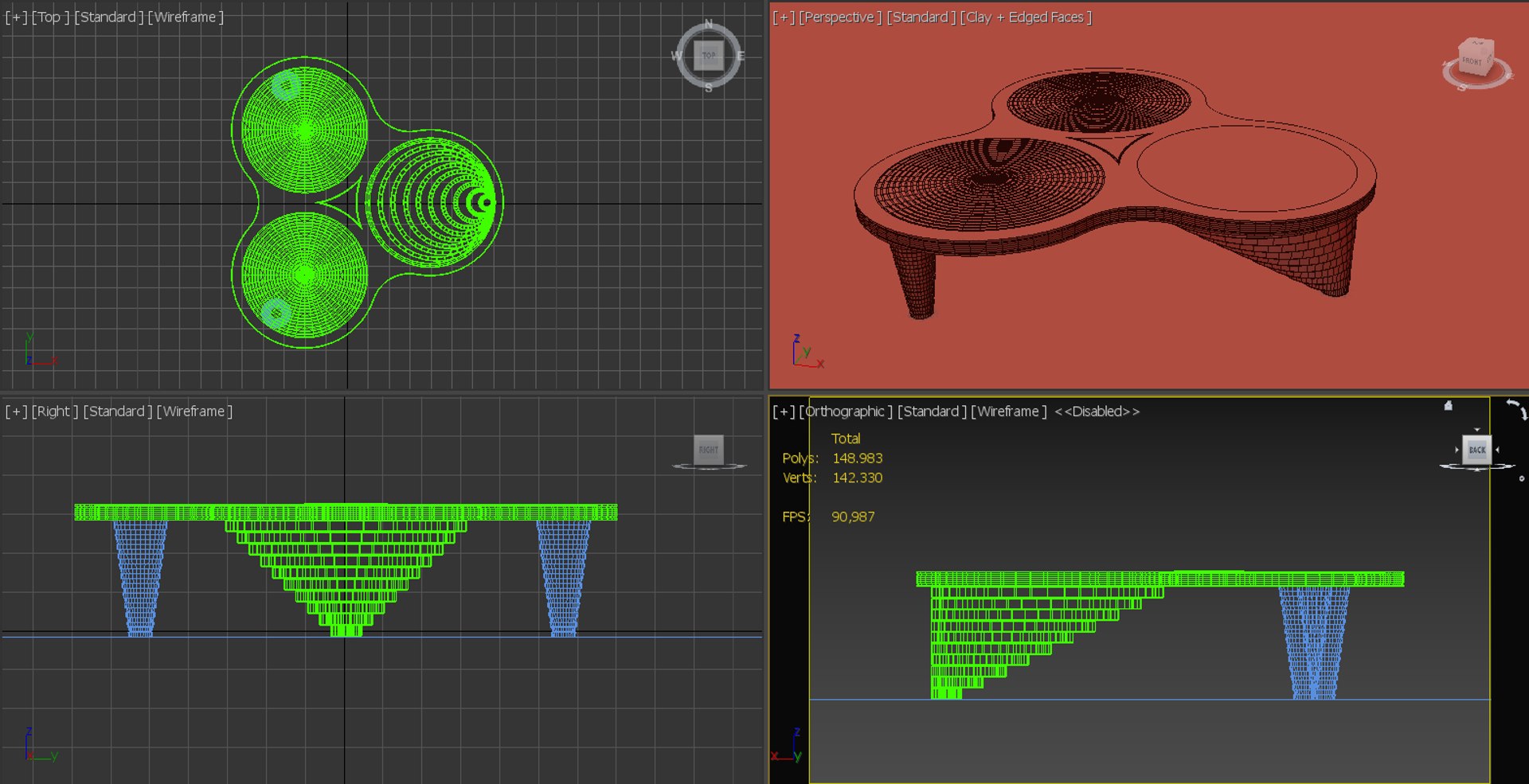This screenshot has height=784, width=1529.
Task: Click the E compass letter in the Top viewport
Action: point(741,56)
